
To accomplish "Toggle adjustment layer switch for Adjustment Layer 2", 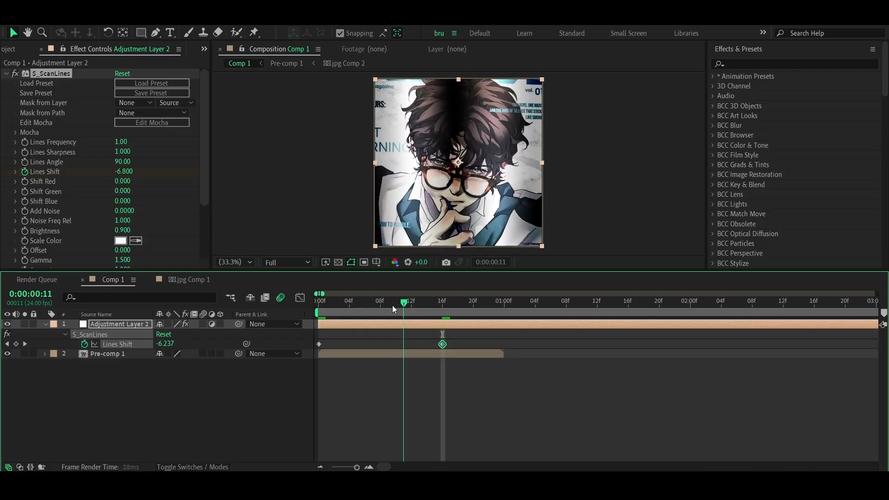I will (211, 324).
